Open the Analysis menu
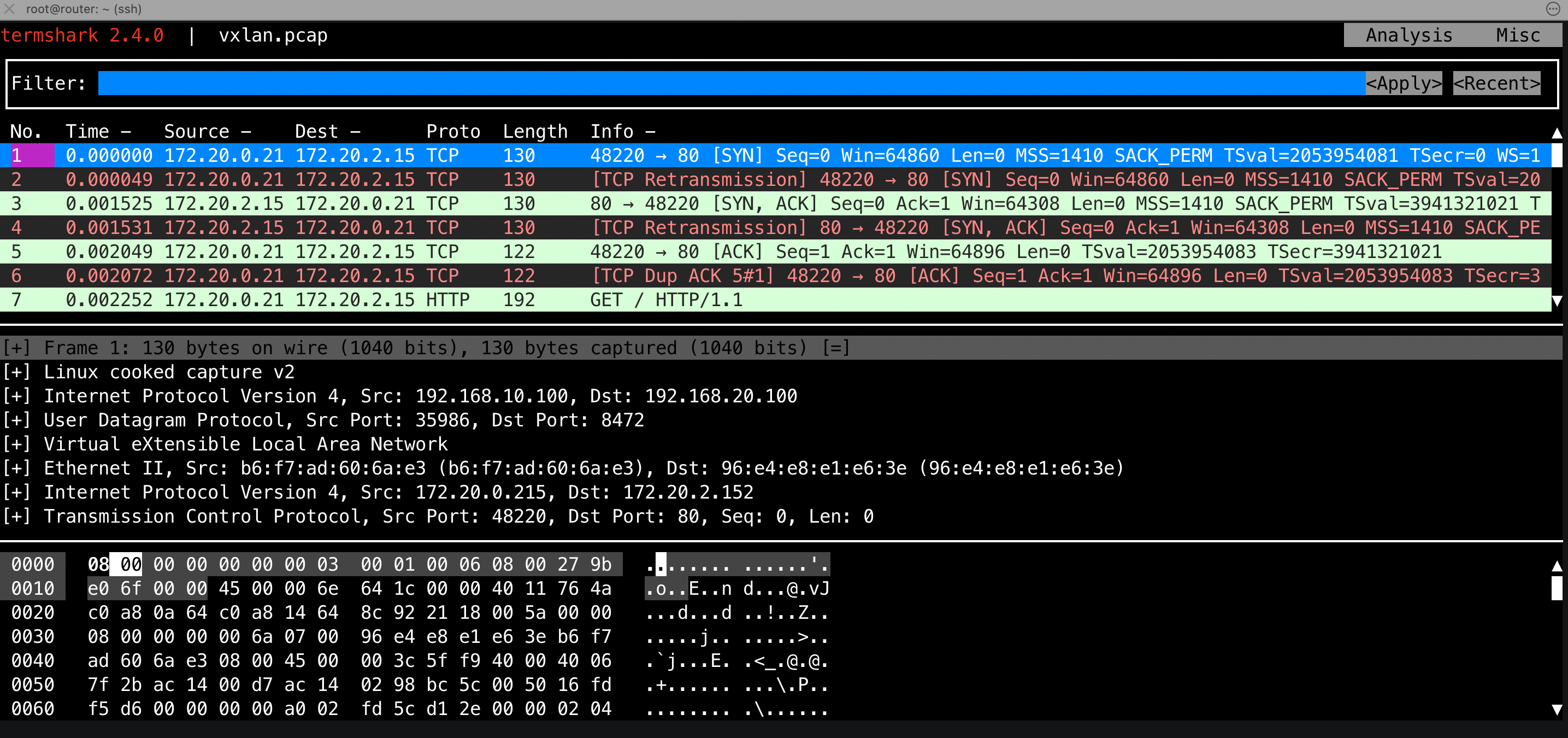 pos(1408,36)
